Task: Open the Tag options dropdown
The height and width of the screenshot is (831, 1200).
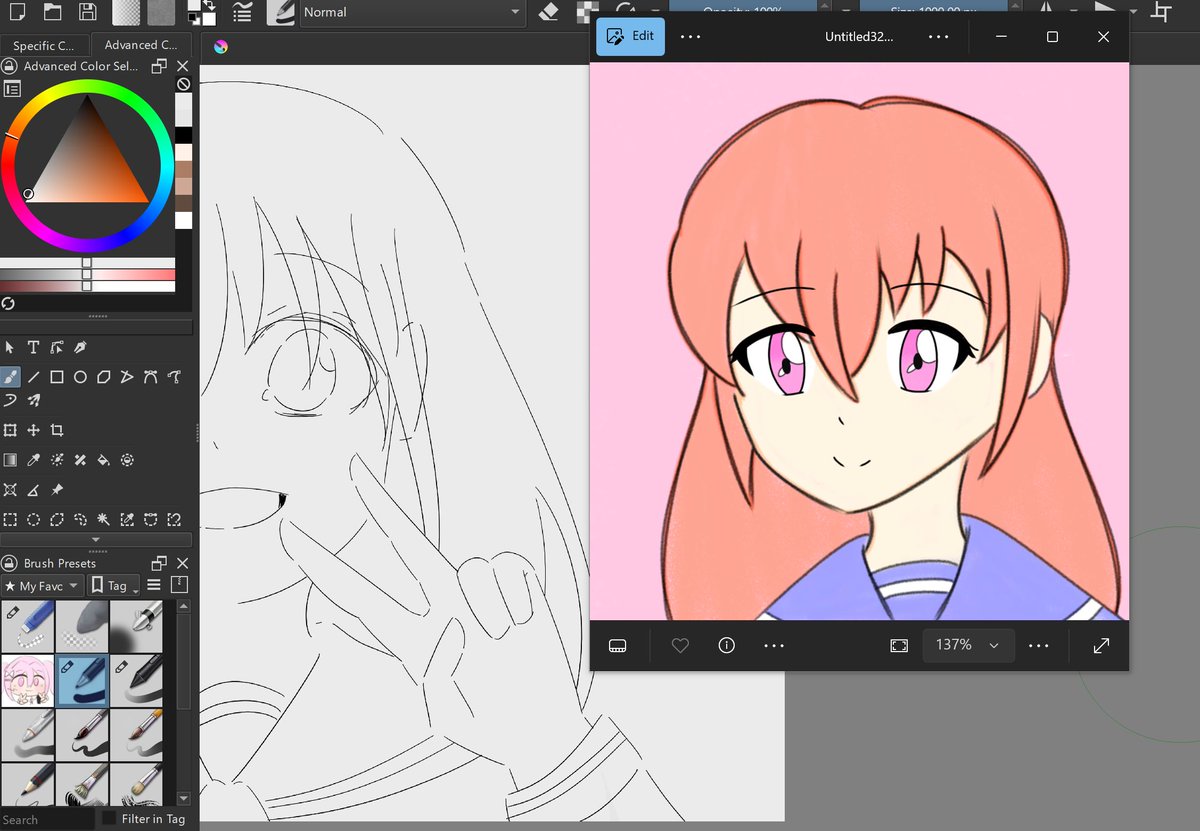Action: tap(113, 586)
